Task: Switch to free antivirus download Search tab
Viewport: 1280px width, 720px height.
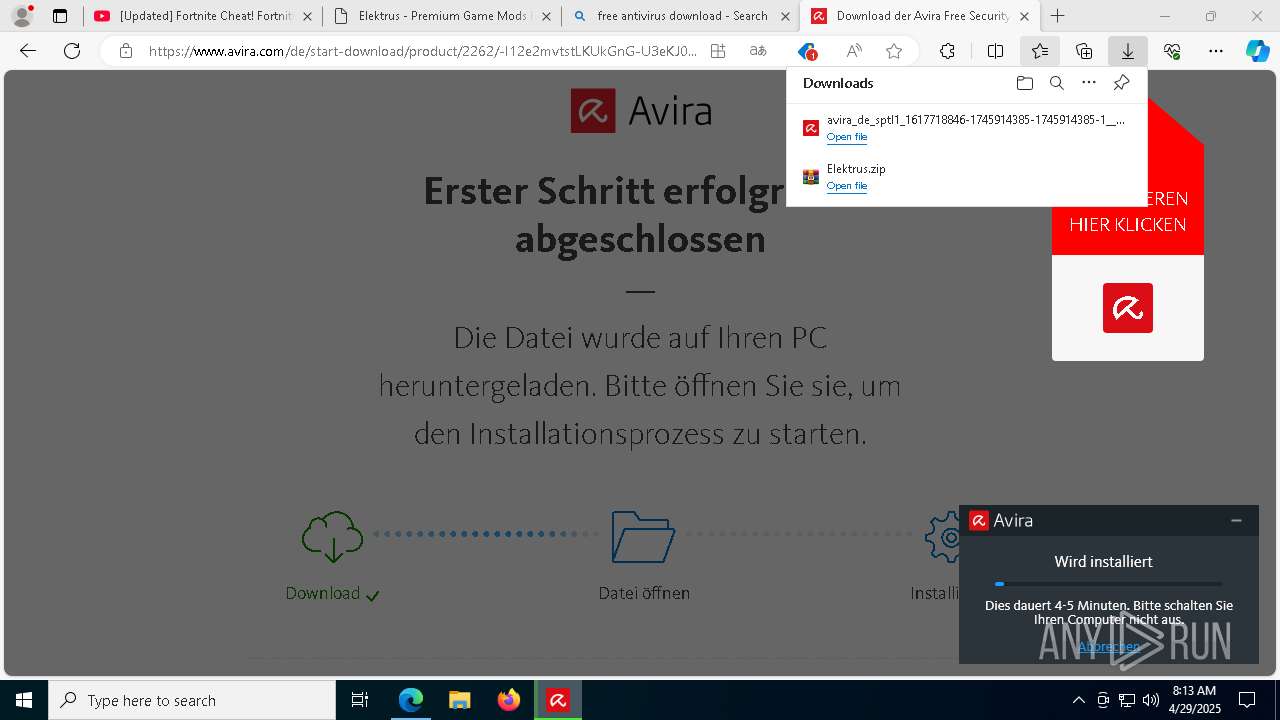Action: pos(680,16)
